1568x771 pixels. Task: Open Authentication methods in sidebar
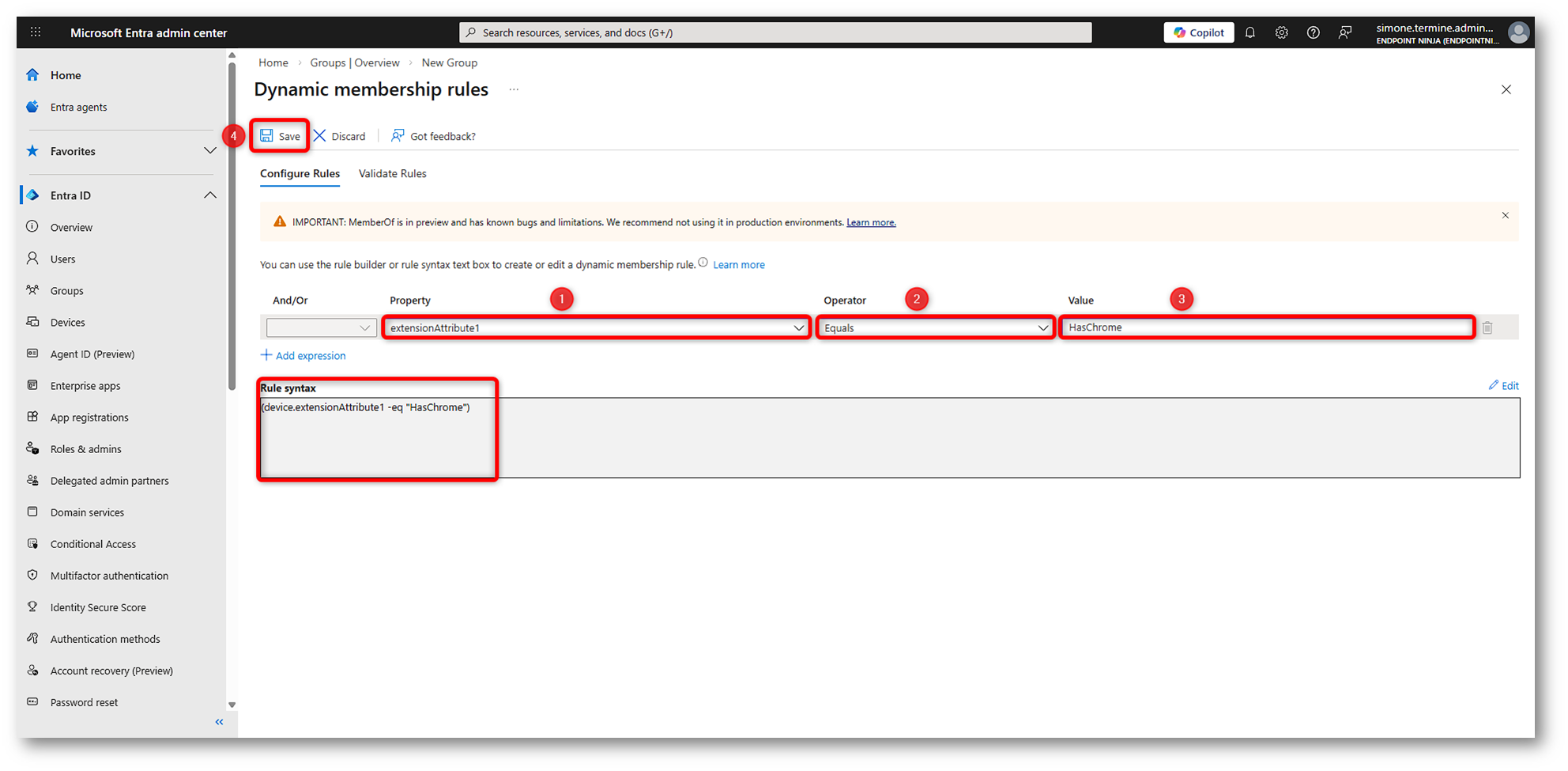pos(105,639)
